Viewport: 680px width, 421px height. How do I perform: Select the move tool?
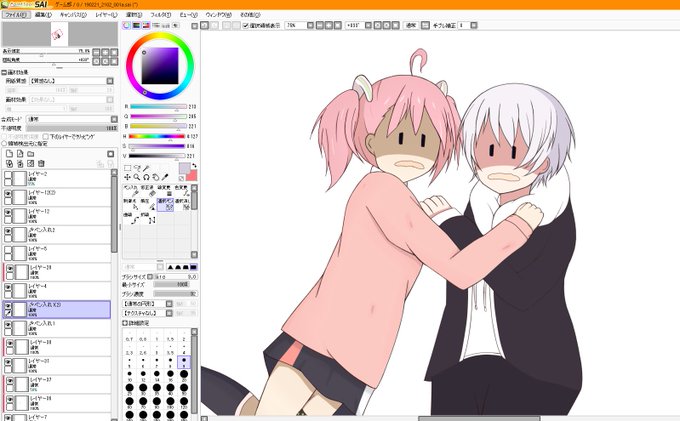(128, 177)
